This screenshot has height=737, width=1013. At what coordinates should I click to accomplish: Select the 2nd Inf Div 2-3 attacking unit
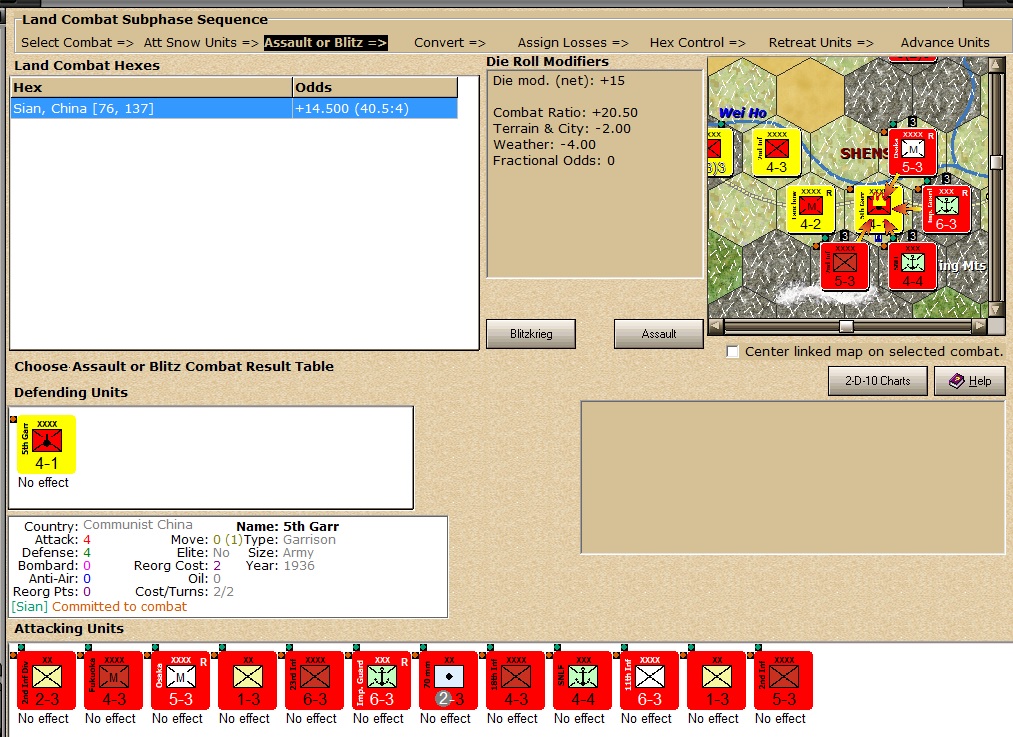47,681
